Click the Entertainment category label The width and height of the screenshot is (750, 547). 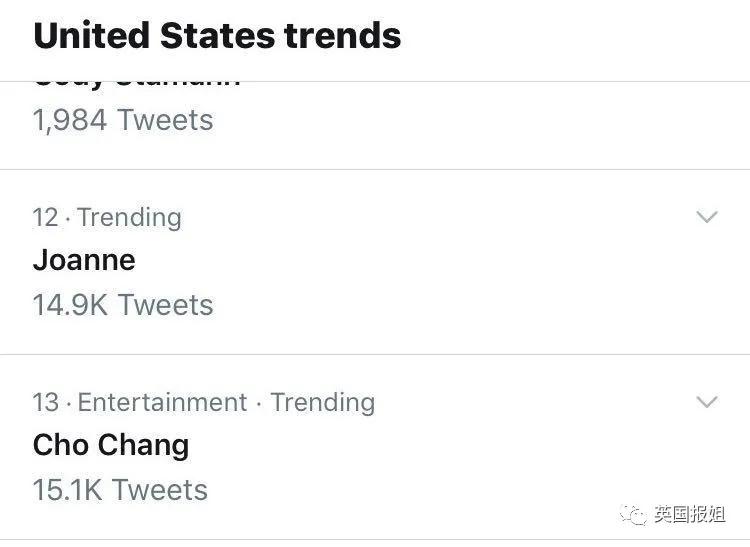coord(162,402)
